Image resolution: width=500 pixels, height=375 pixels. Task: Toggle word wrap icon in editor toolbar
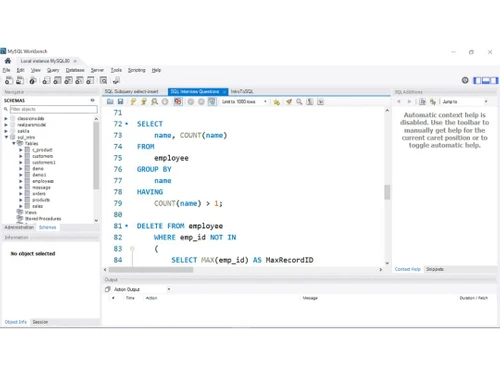pyautogui.click(x=320, y=102)
